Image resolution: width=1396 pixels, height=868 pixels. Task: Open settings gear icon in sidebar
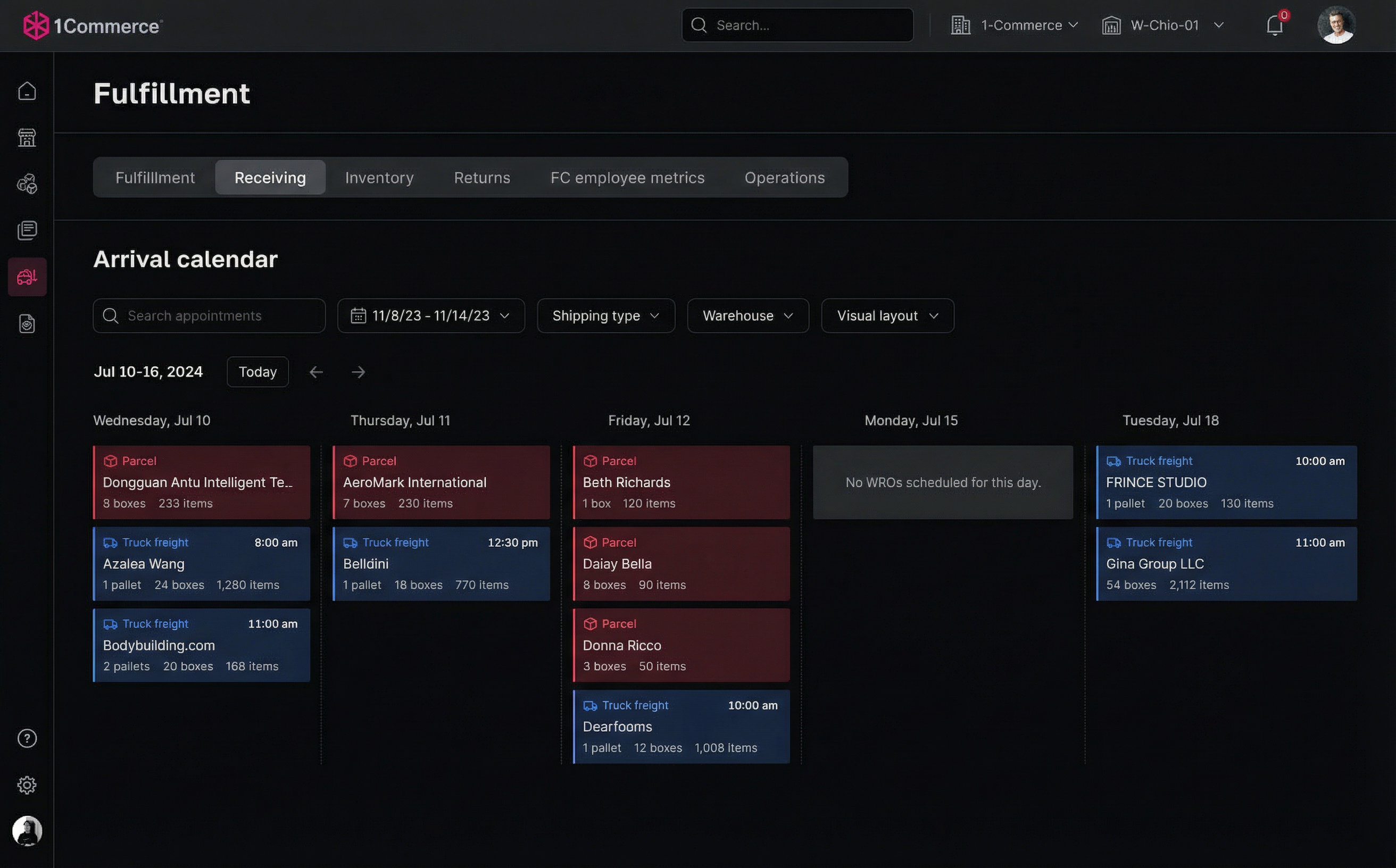point(27,784)
